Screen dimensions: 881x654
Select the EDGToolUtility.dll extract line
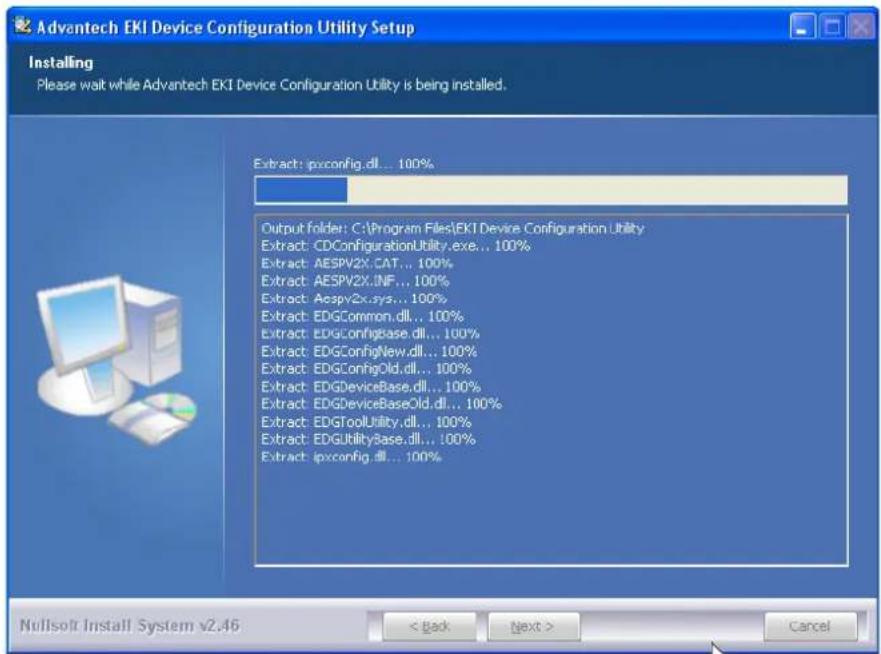(x=366, y=422)
